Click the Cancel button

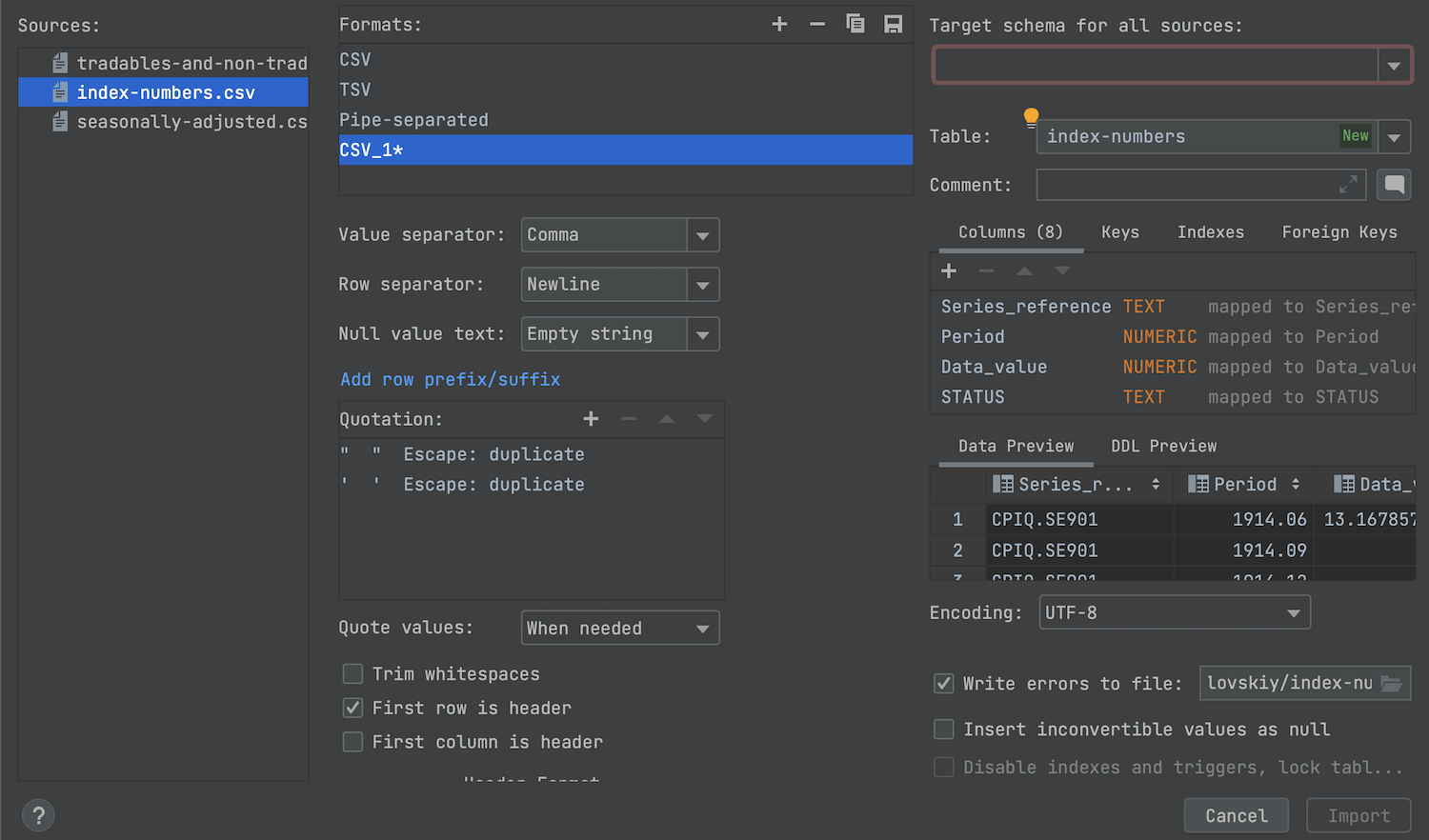[1236, 816]
